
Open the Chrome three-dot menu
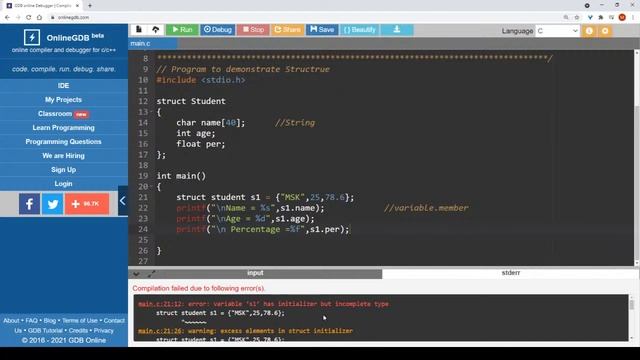pyautogui.click(x=633, y=17)
